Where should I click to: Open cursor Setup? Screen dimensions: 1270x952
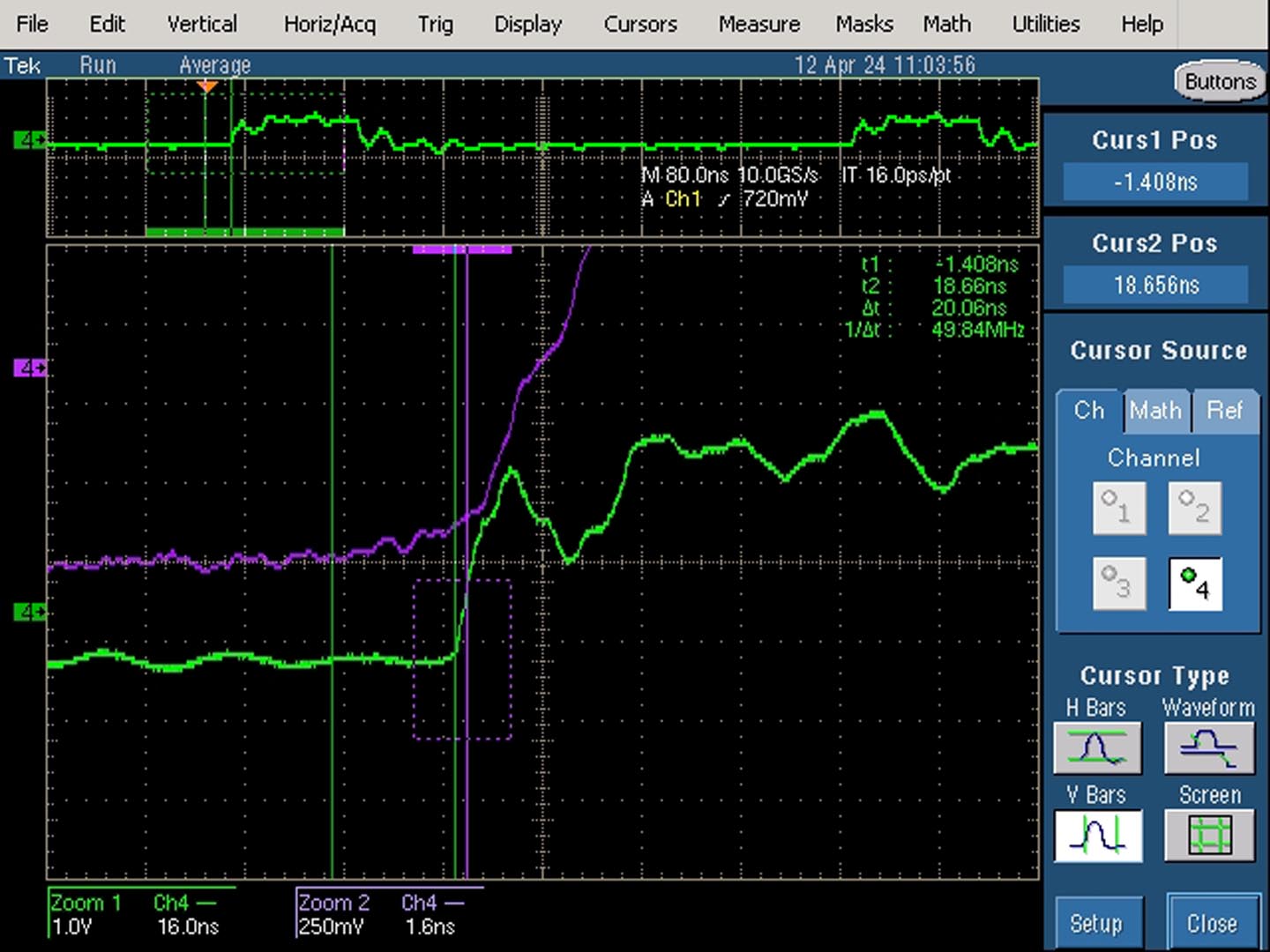coord(1096,923)
